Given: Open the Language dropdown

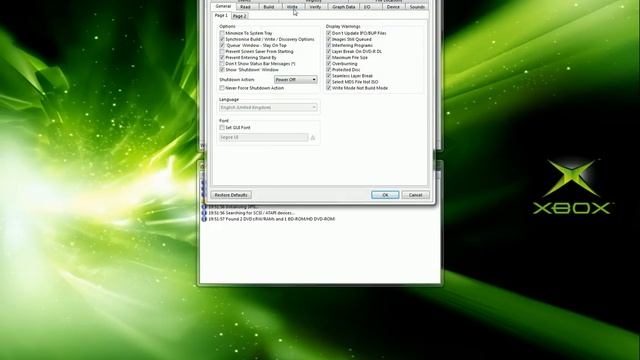Looking at the screenshot, I should (268, 107).
